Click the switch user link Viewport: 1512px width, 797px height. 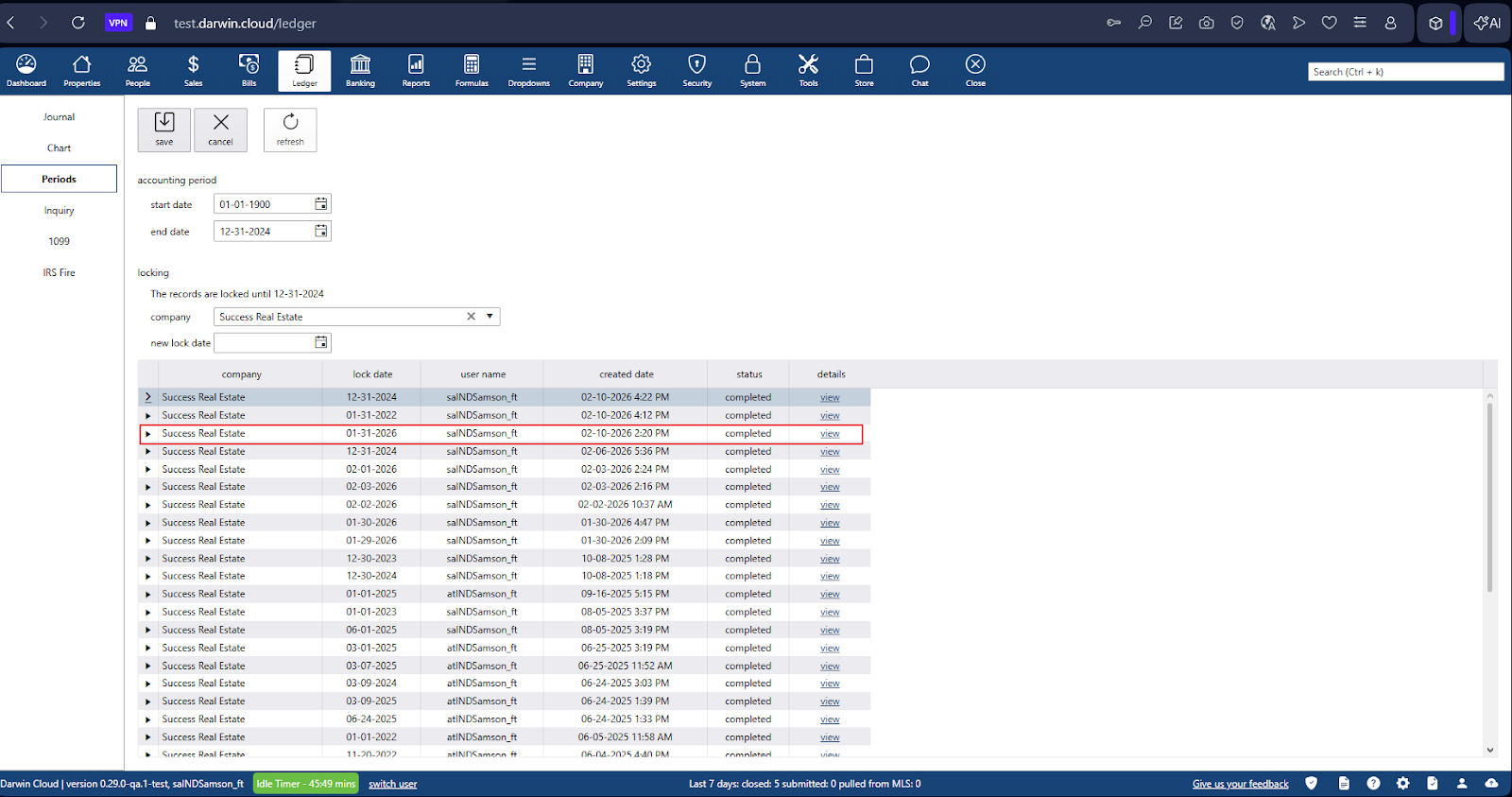392,784
